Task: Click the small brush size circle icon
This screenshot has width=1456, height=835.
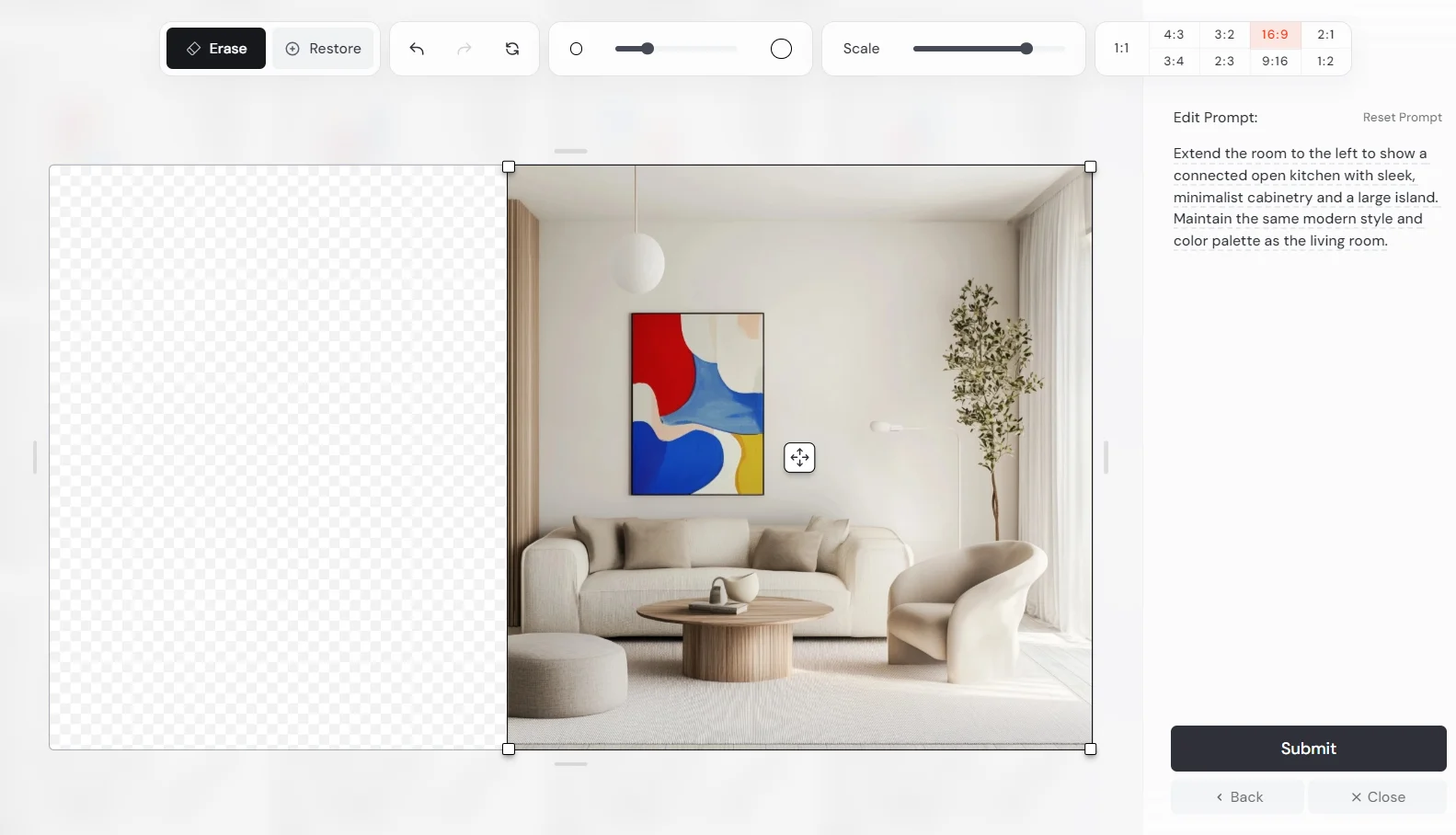Action: click(577, 49)
